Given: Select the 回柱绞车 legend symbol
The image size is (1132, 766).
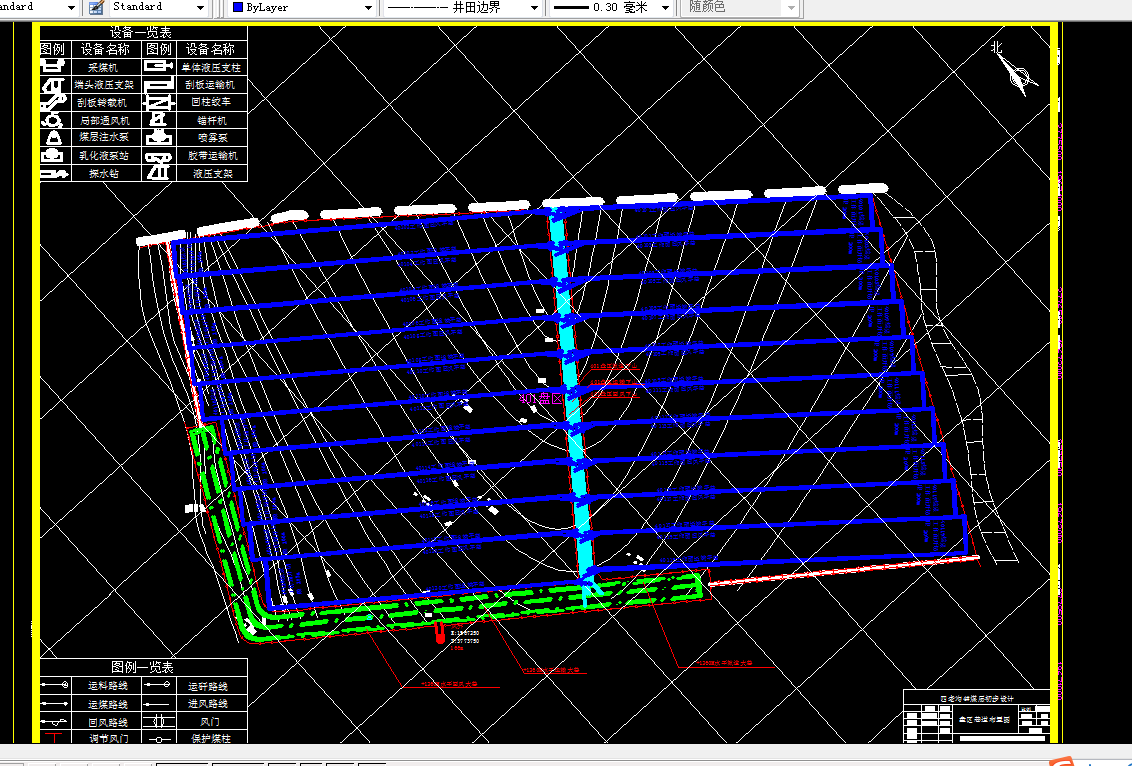Looking at the screenshot, I should coord(159,102).
